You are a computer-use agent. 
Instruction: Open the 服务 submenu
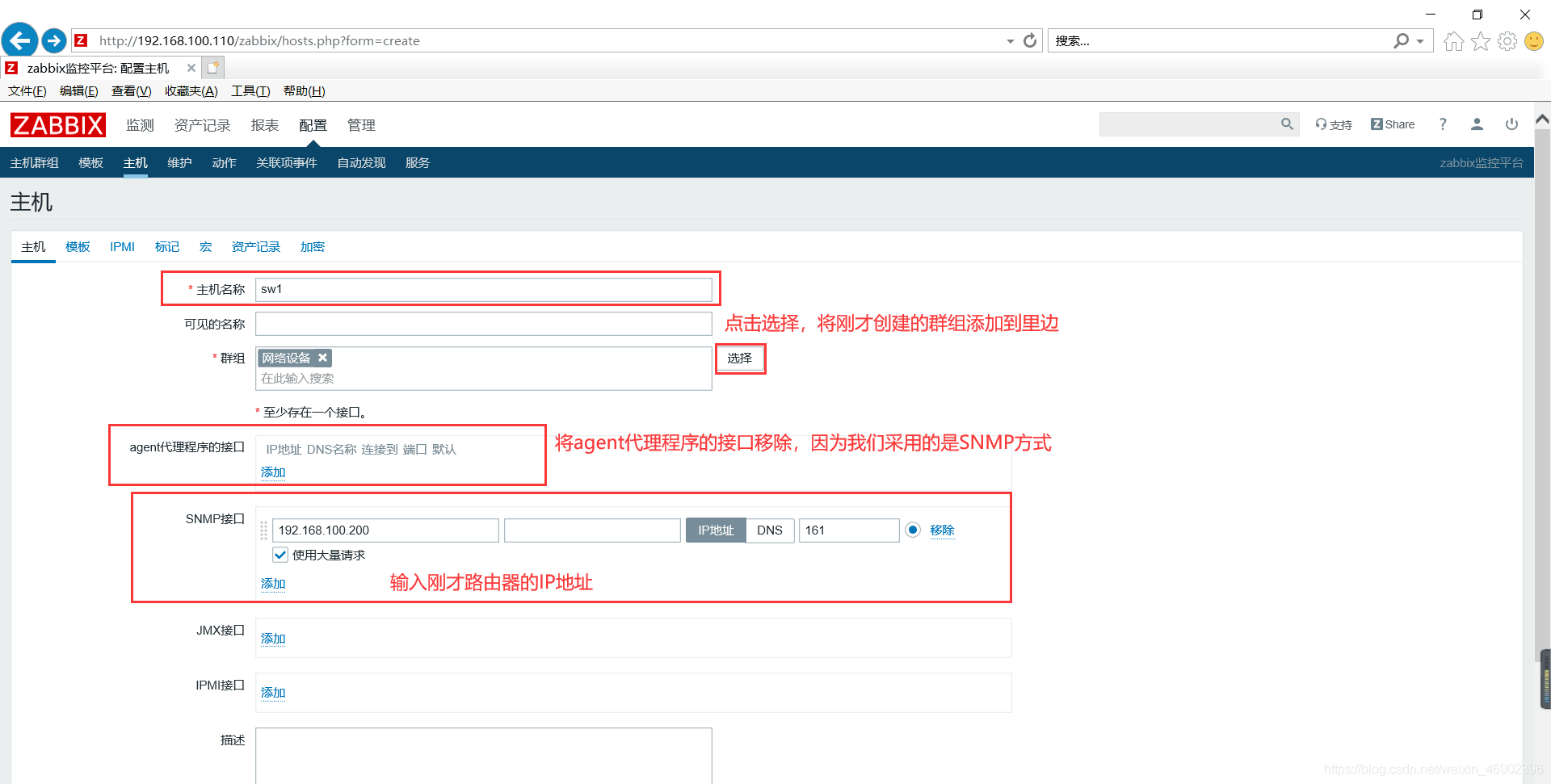[418, 162]
